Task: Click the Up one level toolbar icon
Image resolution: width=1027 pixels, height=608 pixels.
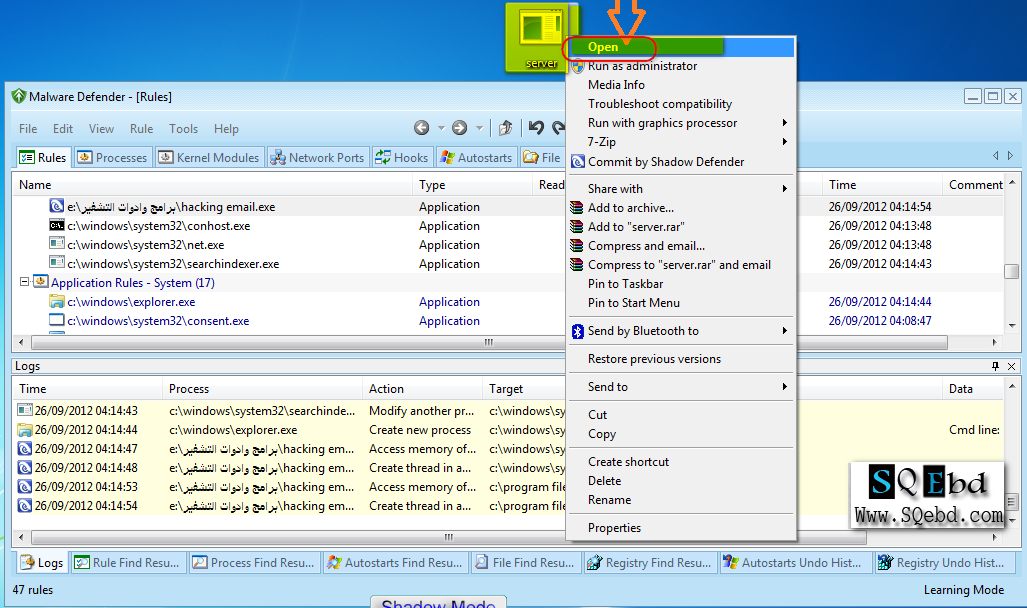Action: [506, 128]
